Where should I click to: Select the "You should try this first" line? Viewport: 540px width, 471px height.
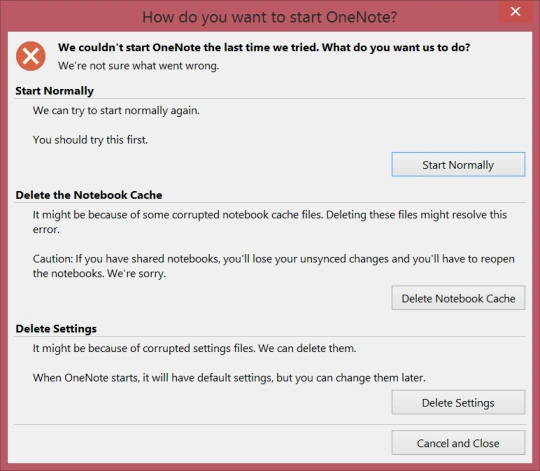pyautogui.click(x=90, y=140)
